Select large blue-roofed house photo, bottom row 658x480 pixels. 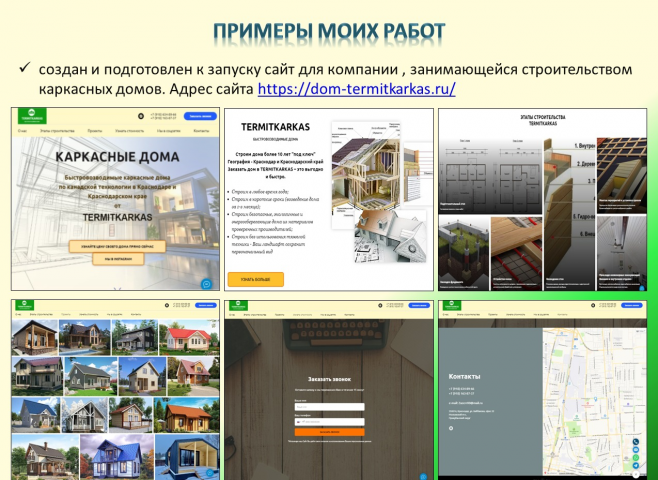pyautogui.click(x=117, y=457)
